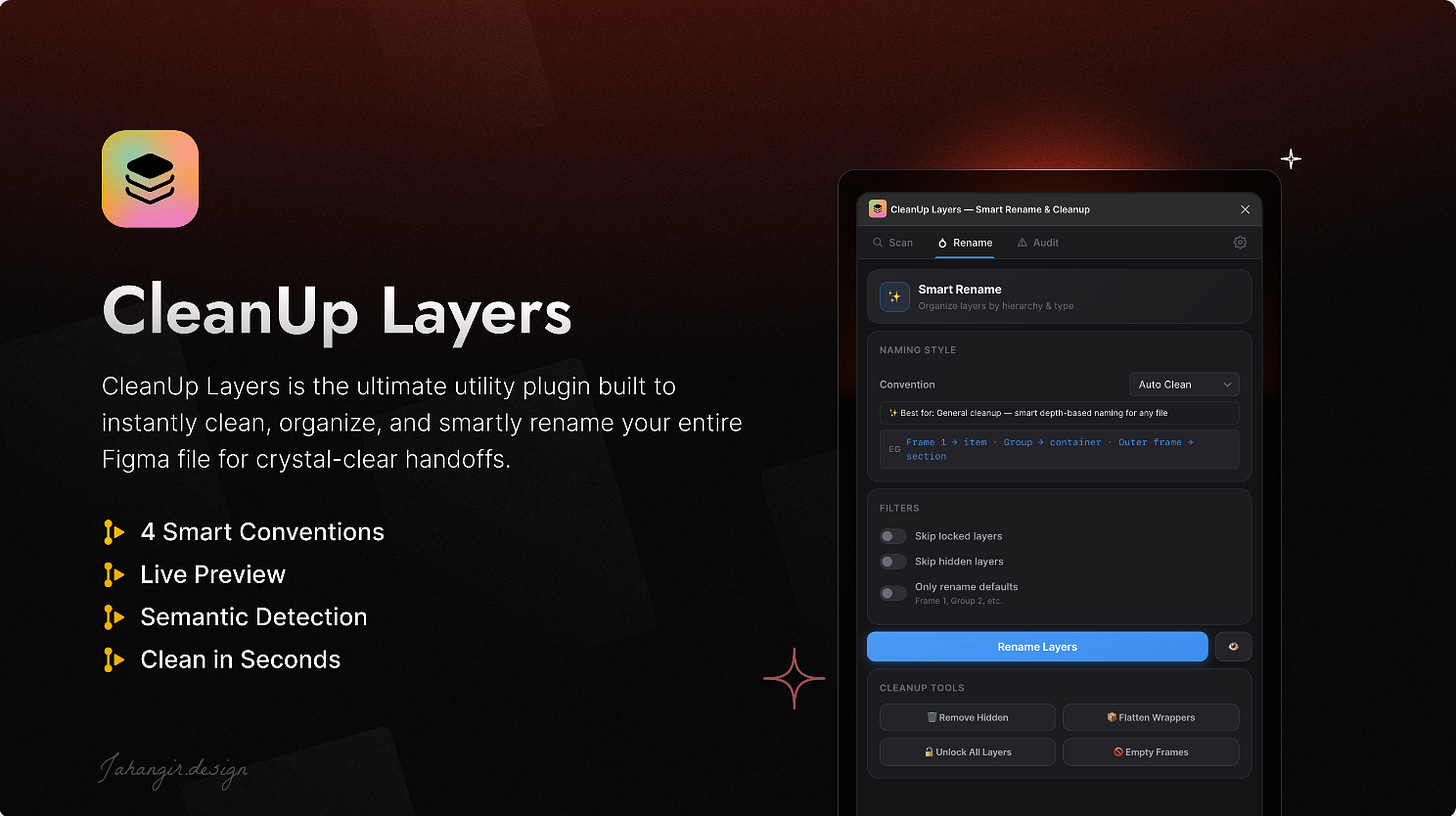The image size is (1456, 816).
Task: Click bullet icon beside Clean in Seconds
Action: click(x=114, y=660)
